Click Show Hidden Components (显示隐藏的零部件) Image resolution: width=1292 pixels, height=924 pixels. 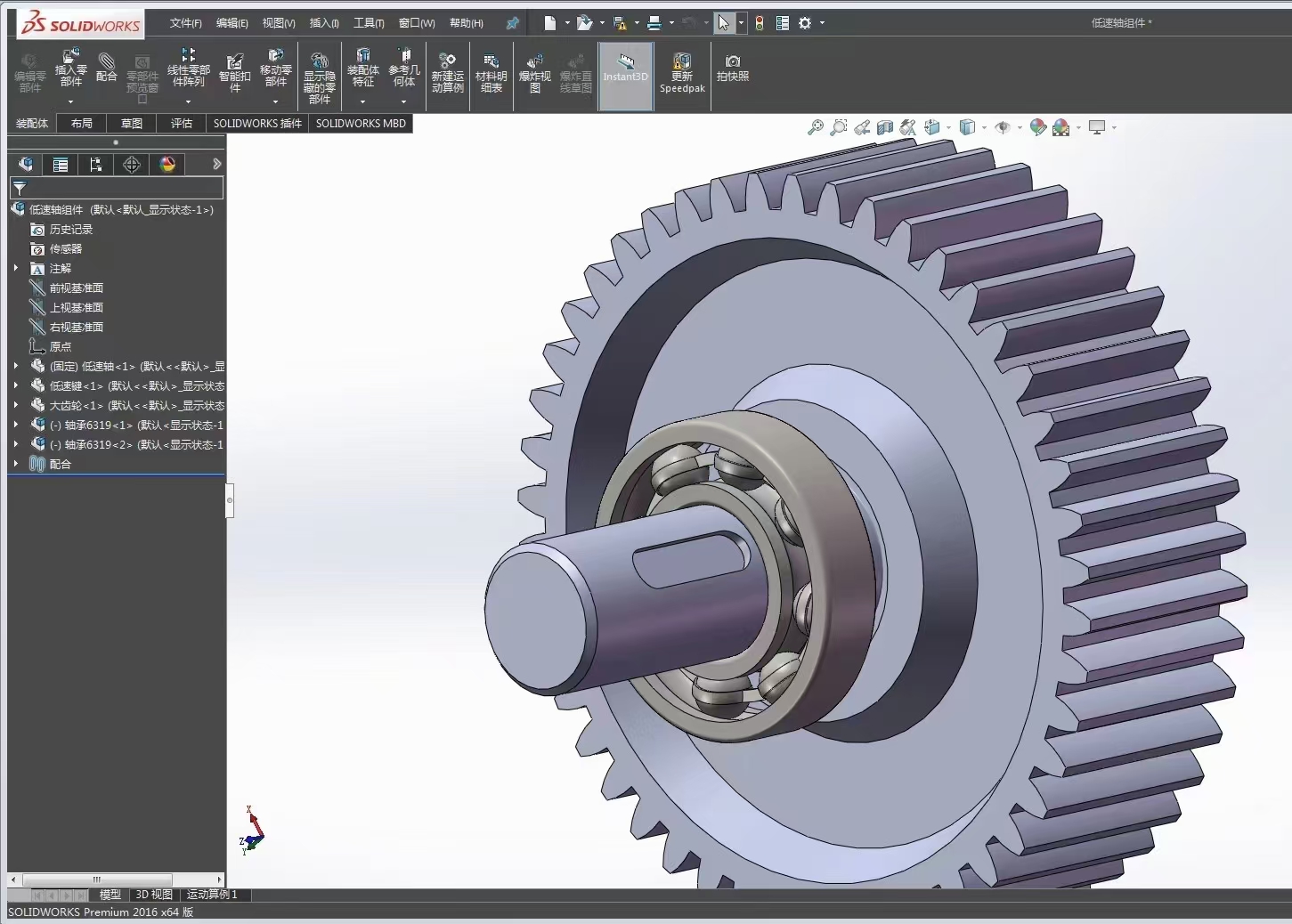coord(319,78)
